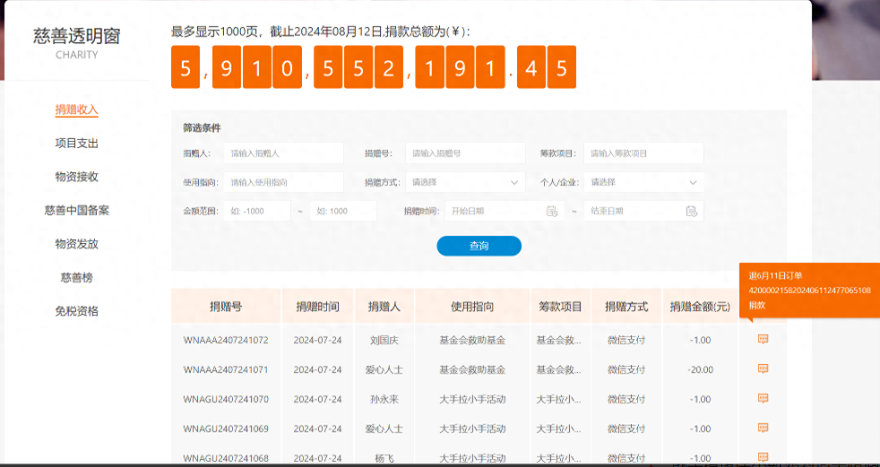Expand the 捐赠方式 dropdown

[x=465, y=182]
